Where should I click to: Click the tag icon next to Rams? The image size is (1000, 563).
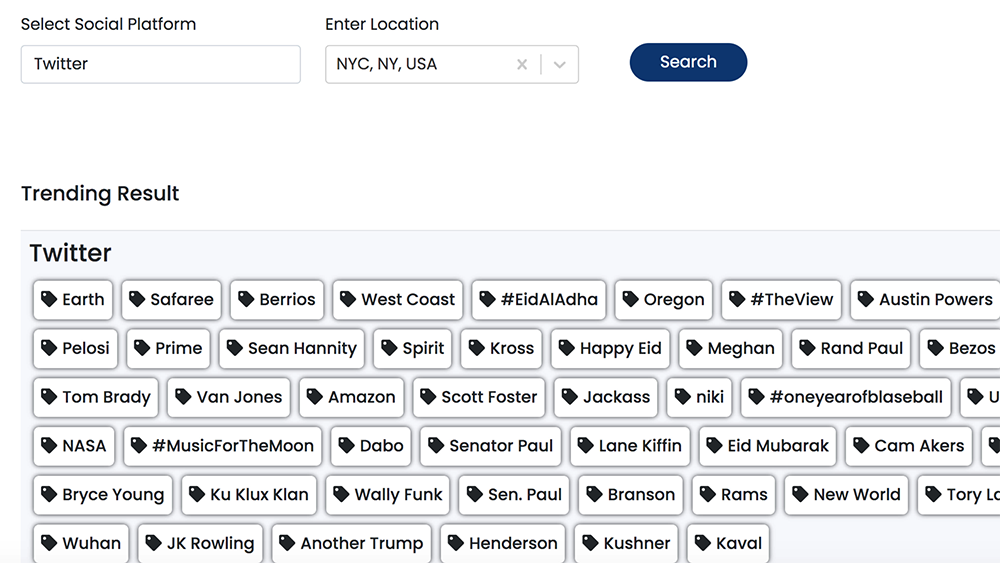708,495
